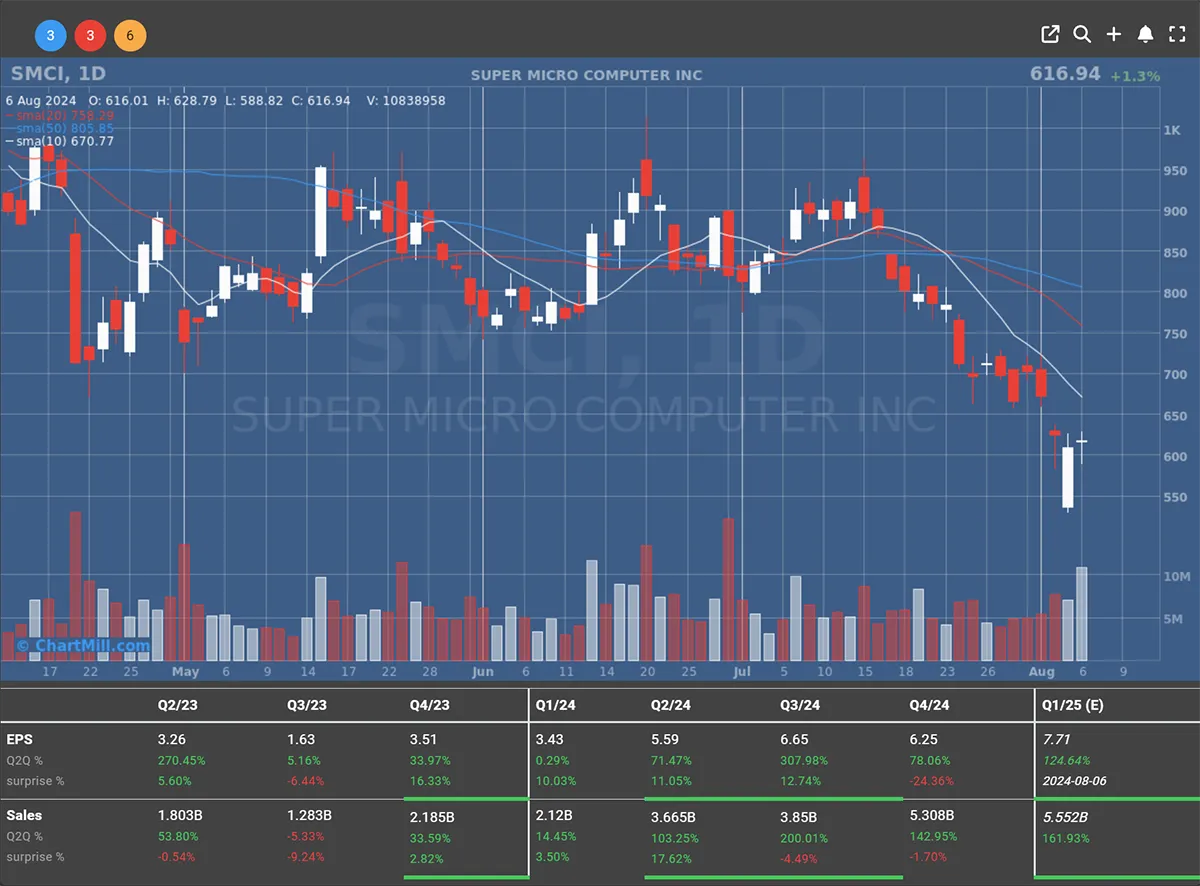Click the 200.01% sales Q2Q value
The width and height of the screenshot is (1200, 886).
pyautogui.click(x=805, y=837)
